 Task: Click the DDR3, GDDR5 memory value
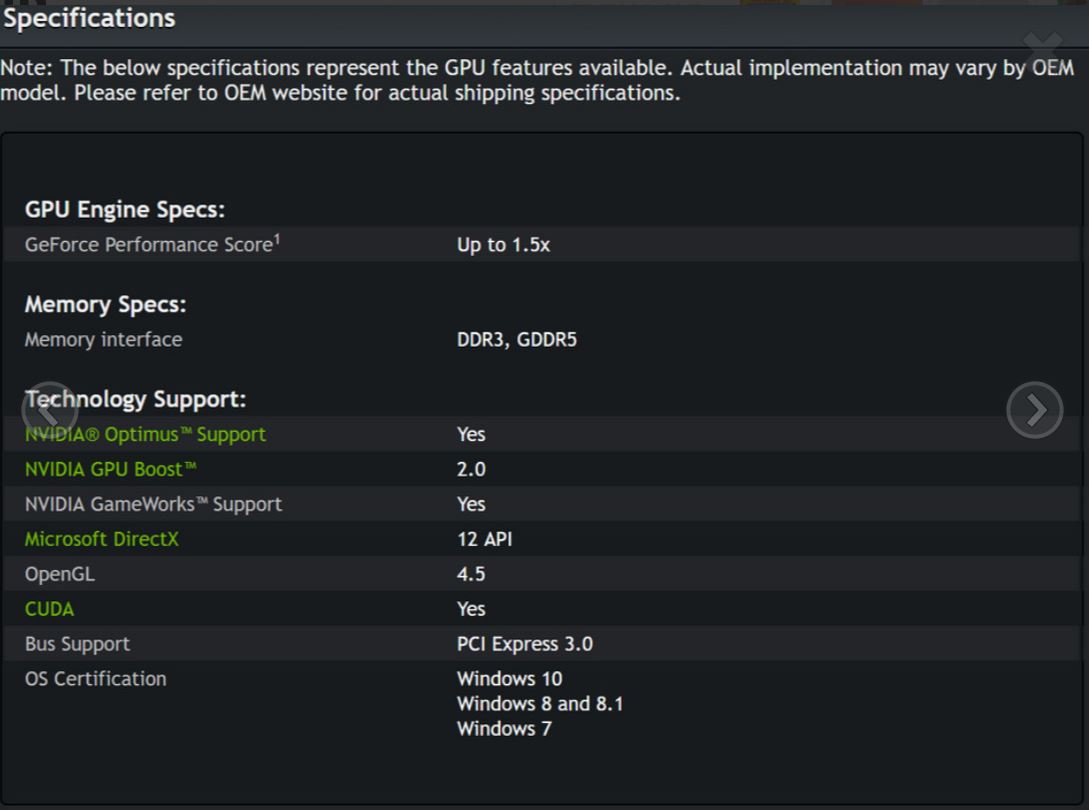tap(516, 340)
